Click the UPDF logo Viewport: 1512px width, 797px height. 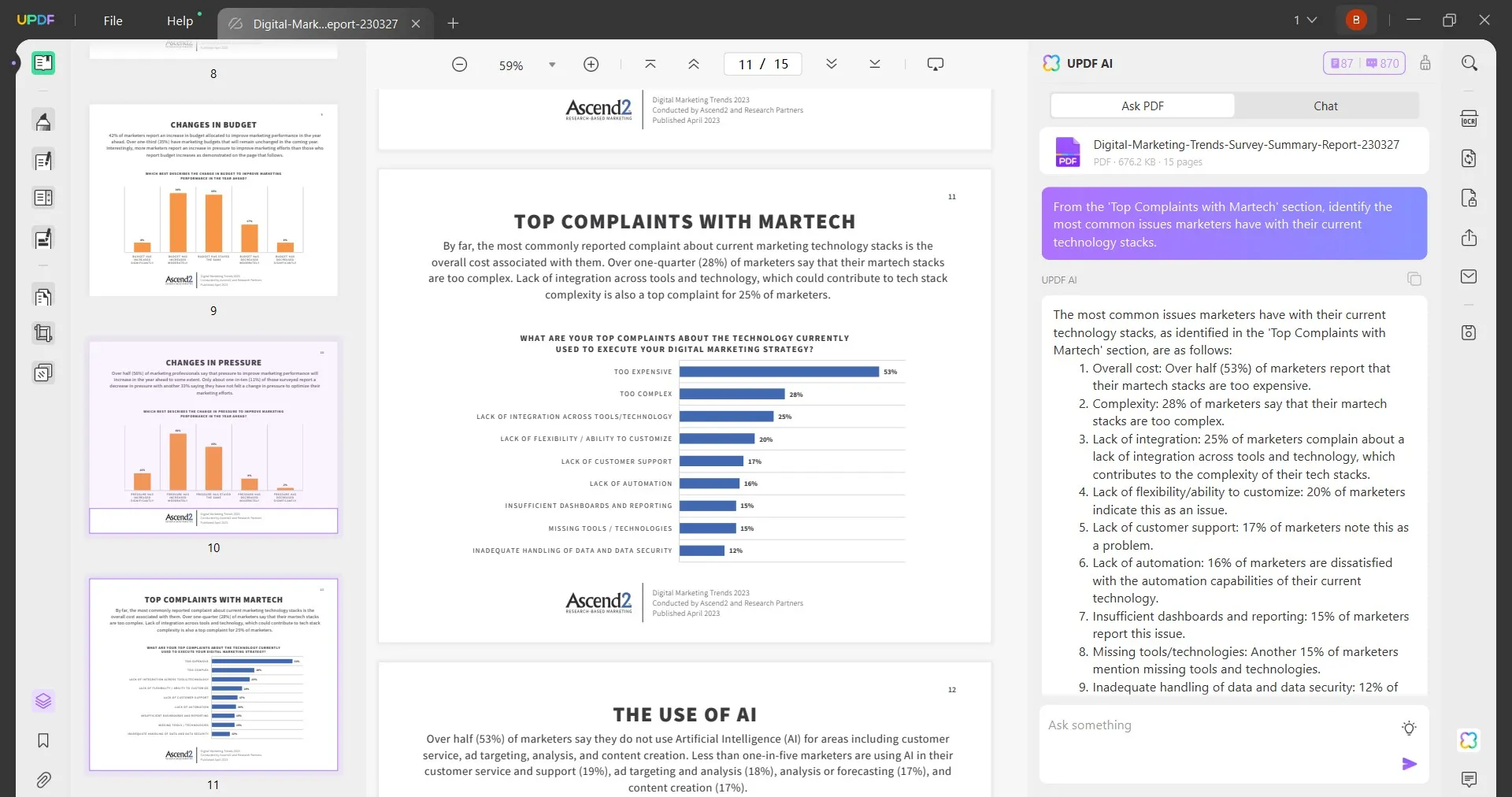point(36,20)
